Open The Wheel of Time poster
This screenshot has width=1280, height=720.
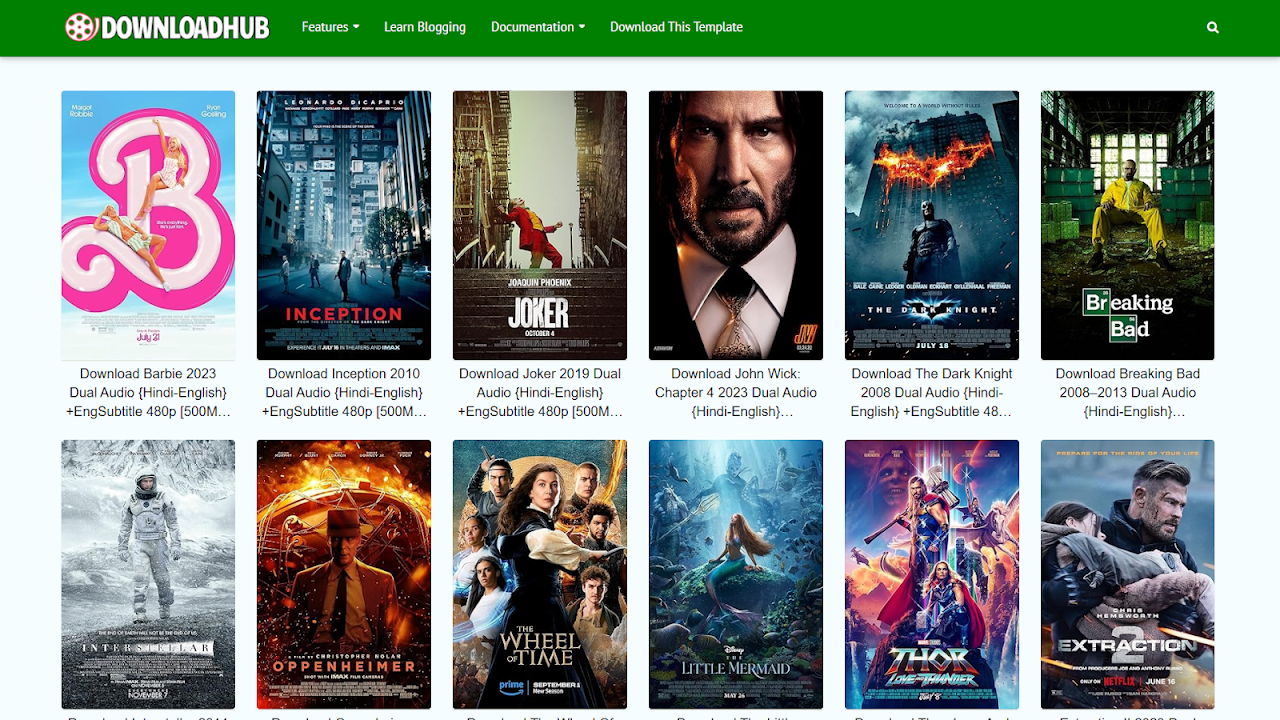click(540, 574)
